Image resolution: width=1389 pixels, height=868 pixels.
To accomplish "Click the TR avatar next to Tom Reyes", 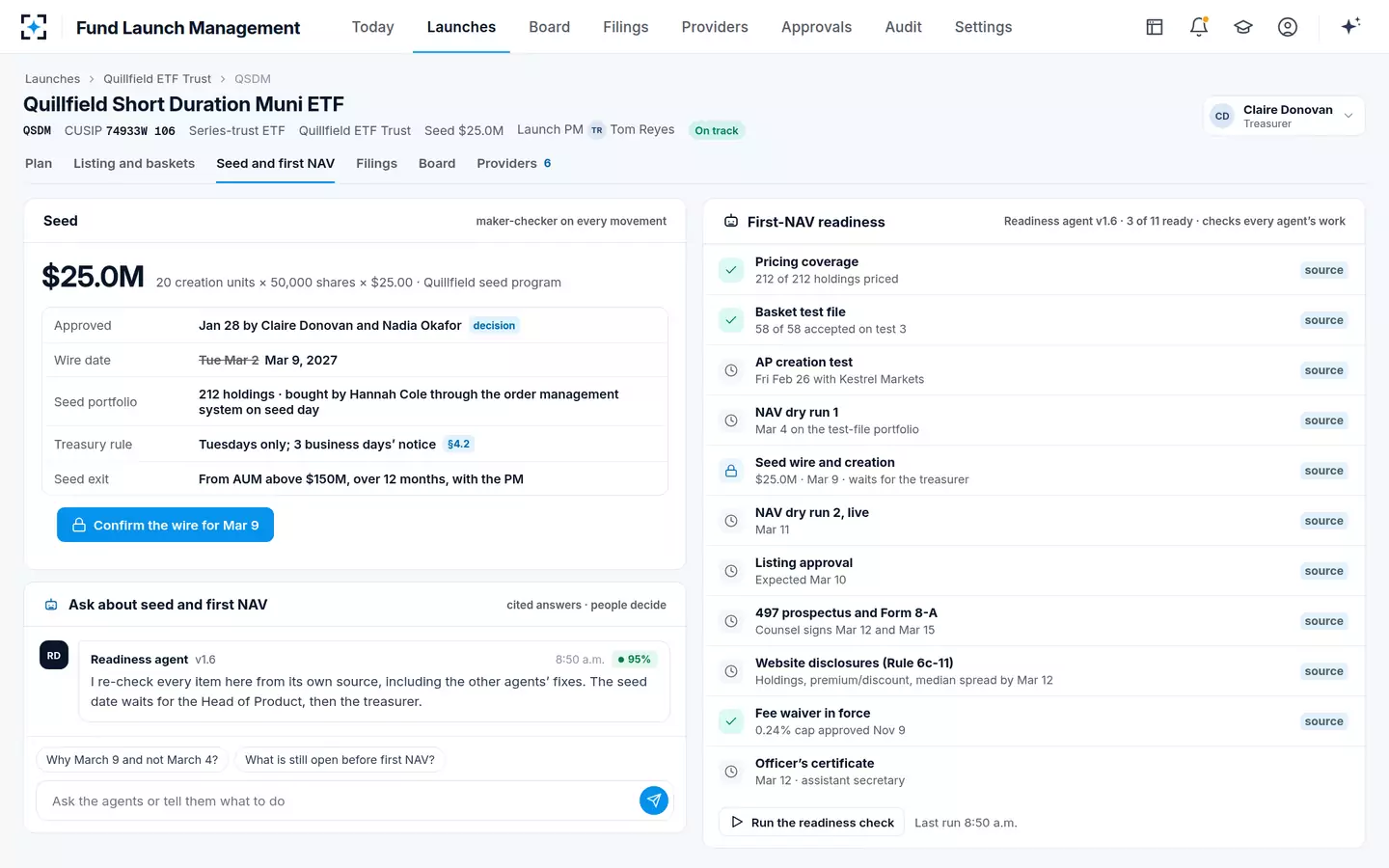I will pyautogui.click(x=597, y=130).
